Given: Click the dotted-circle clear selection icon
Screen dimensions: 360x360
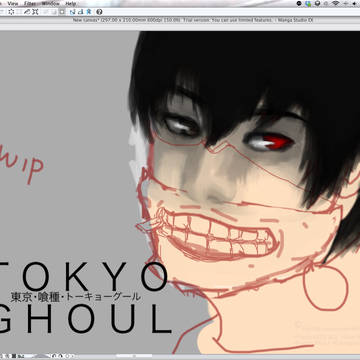Looking at the screenshot, I should click(x=11, y=12).
